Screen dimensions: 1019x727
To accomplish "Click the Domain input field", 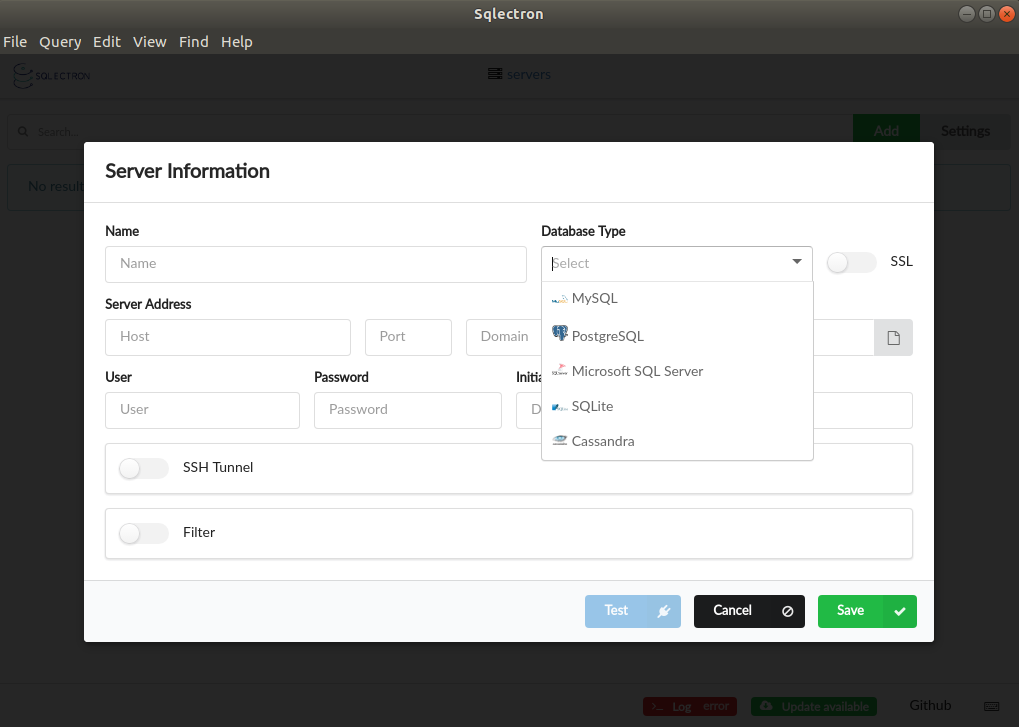I will [x=504, y=337].
